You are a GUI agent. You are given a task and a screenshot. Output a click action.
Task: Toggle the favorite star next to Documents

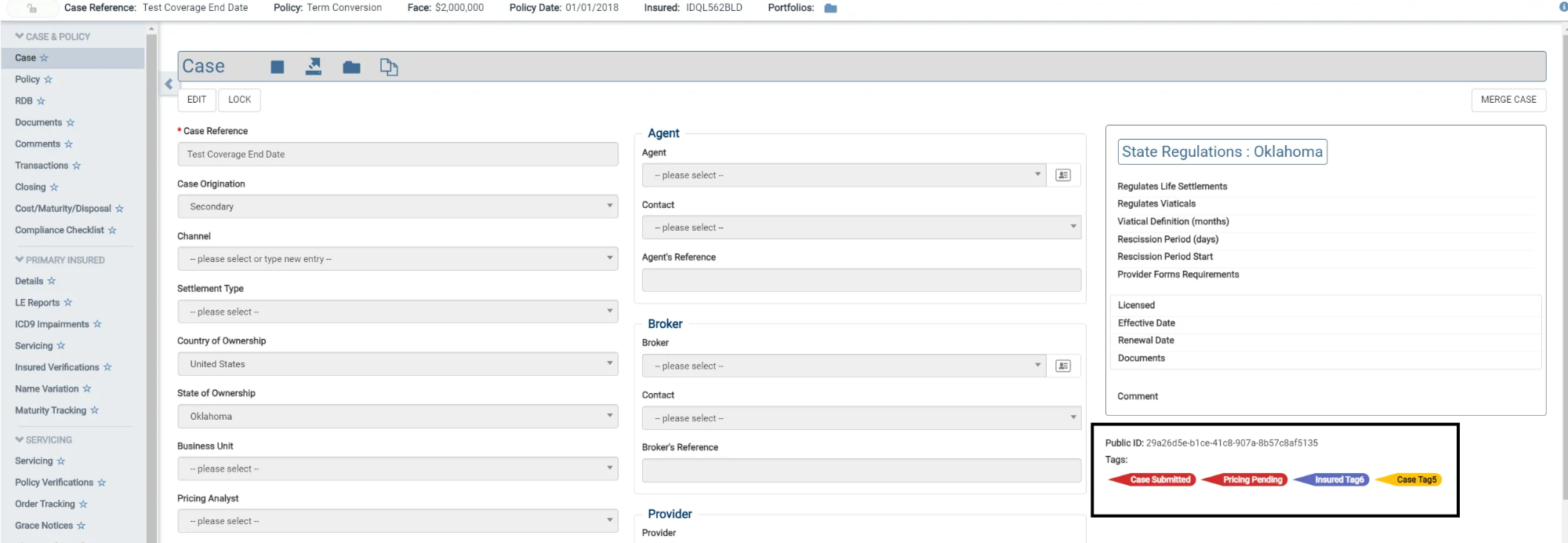point(71,122)
